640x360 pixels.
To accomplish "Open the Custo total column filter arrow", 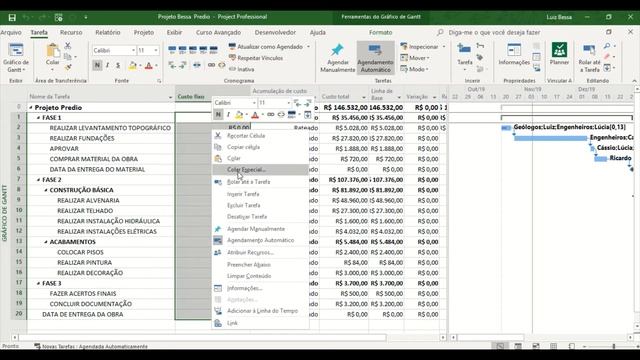I will (x=363, y=97).
